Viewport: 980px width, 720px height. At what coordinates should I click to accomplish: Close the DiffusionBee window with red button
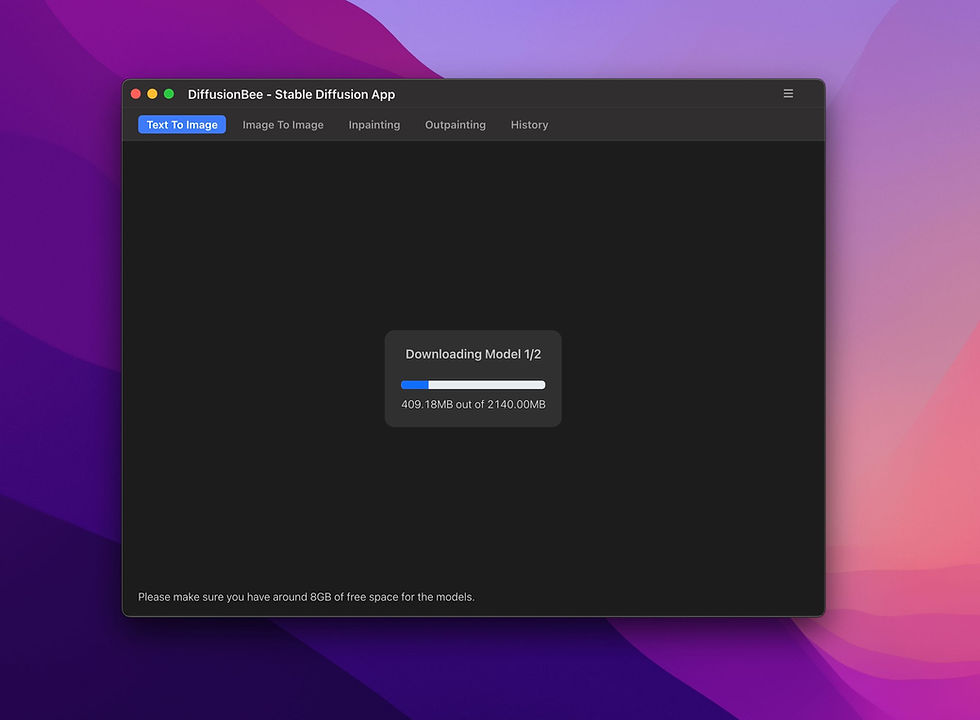click(136, 94)
